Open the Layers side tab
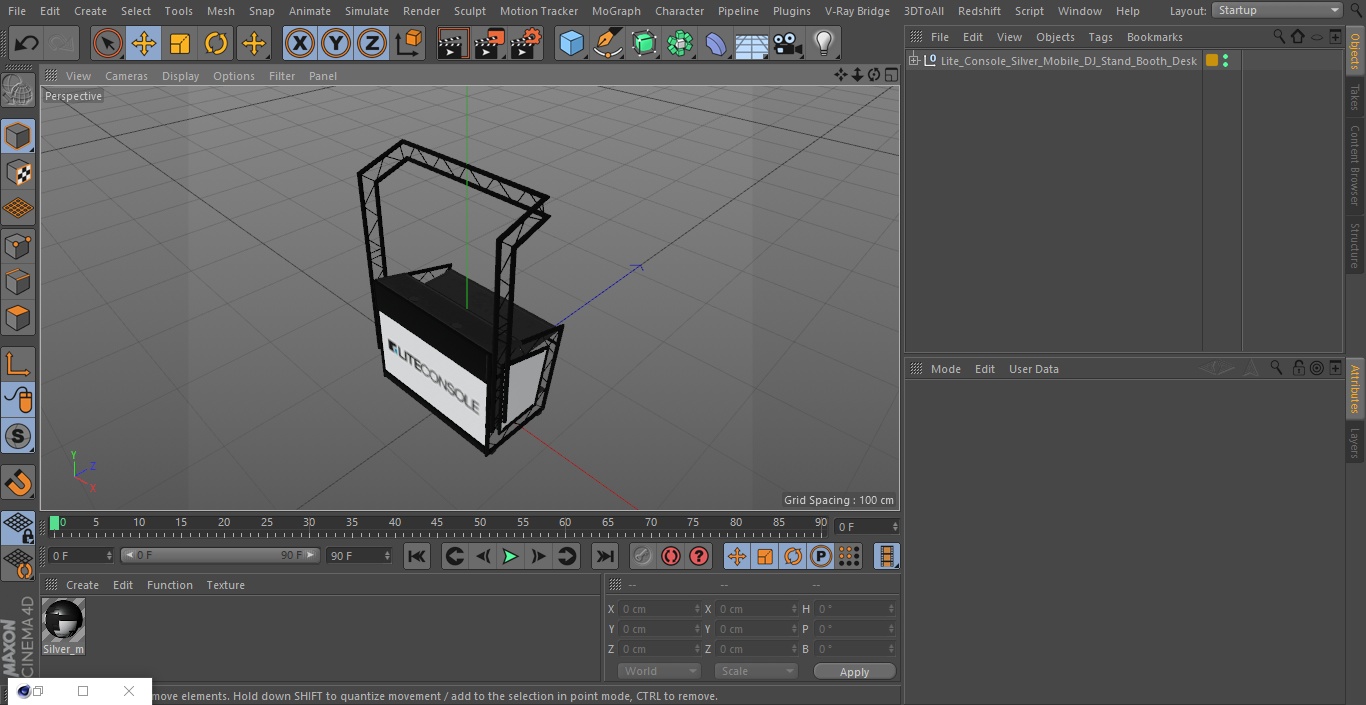 [x=1355, y=442]
